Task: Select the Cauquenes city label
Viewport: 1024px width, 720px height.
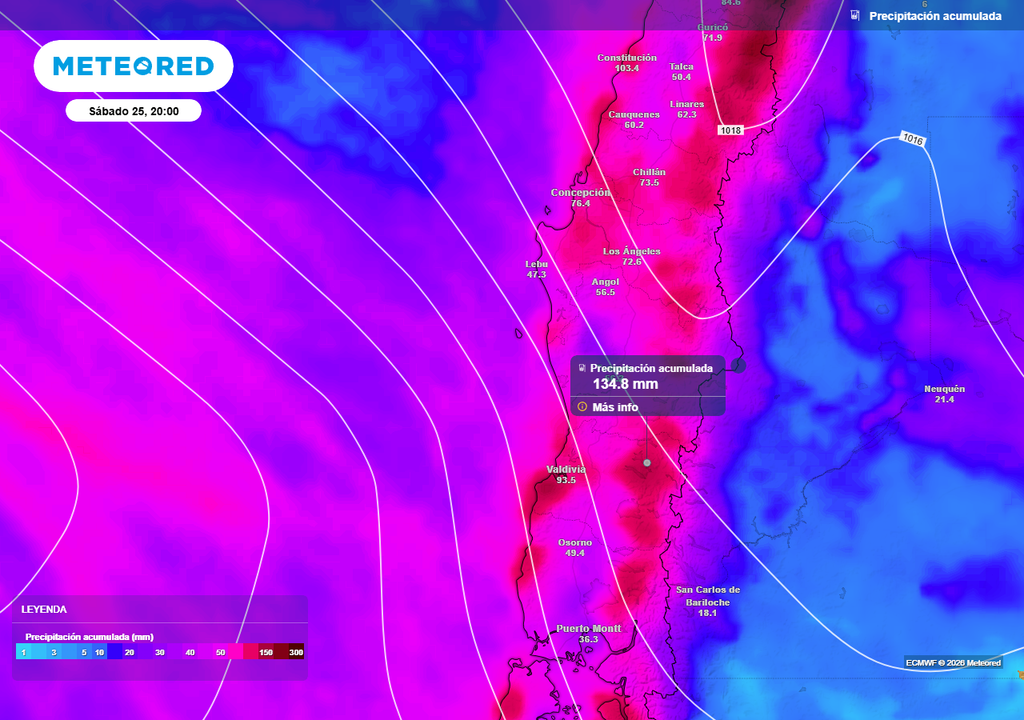Action: pos(633,120)
